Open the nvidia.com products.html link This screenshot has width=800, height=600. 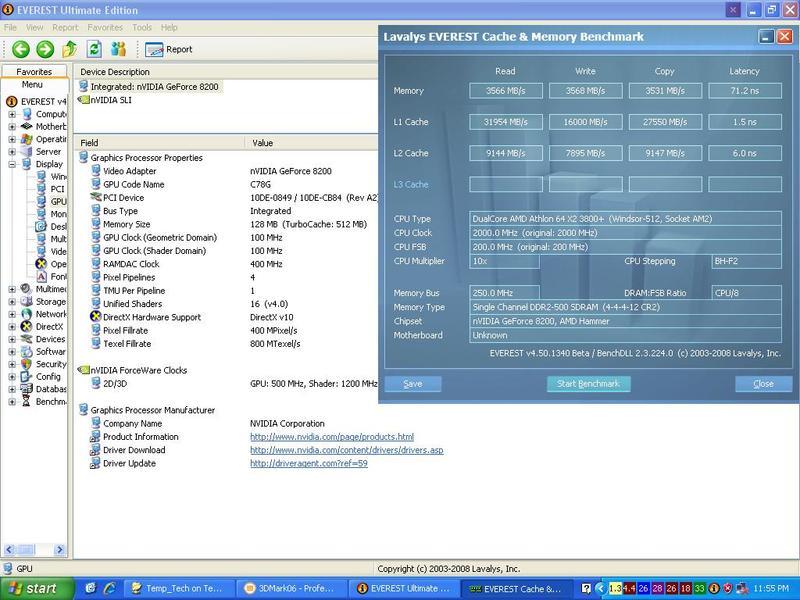click(332, 437)
